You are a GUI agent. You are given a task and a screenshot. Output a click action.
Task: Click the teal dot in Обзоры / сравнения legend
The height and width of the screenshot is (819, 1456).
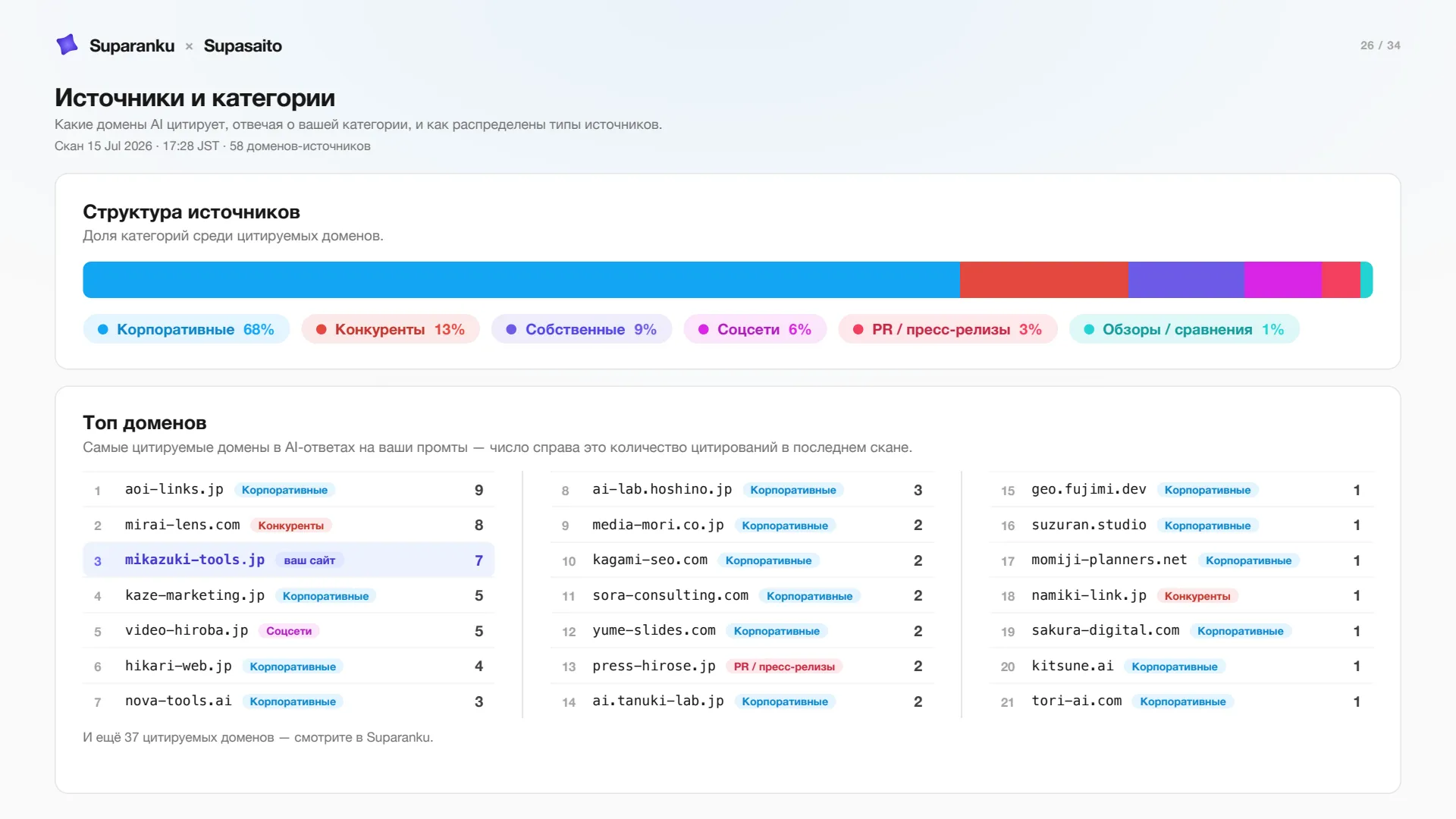1089,329
